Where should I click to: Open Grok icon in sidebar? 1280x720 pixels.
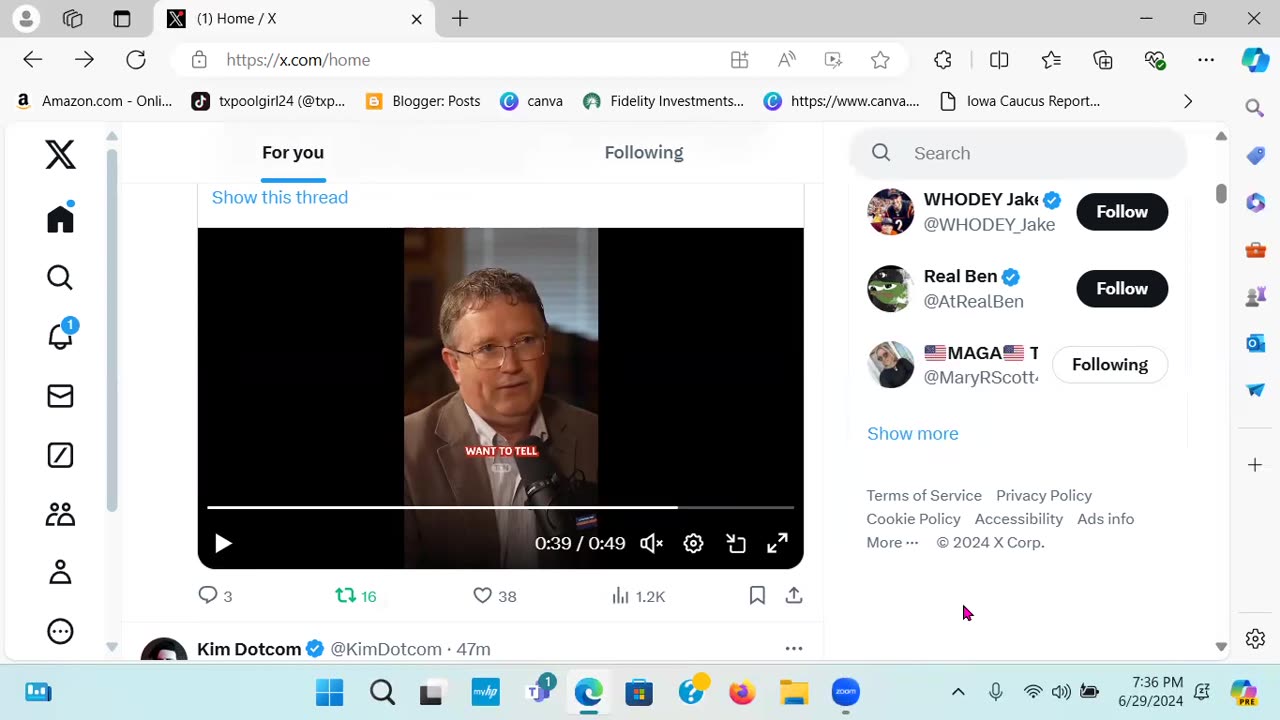[x=60, y=455]
